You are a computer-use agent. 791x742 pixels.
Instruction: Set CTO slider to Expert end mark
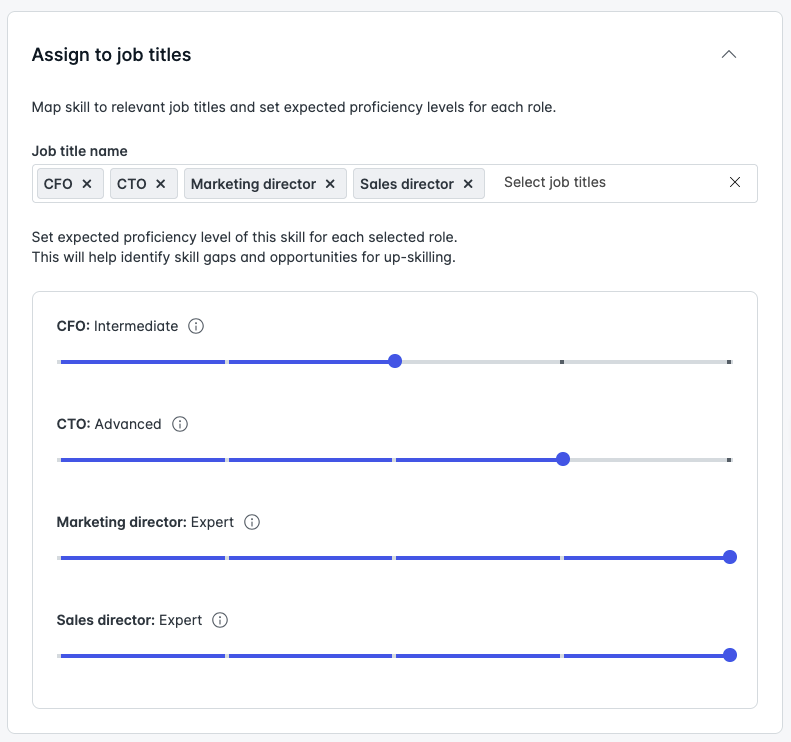tap(729, 460)
